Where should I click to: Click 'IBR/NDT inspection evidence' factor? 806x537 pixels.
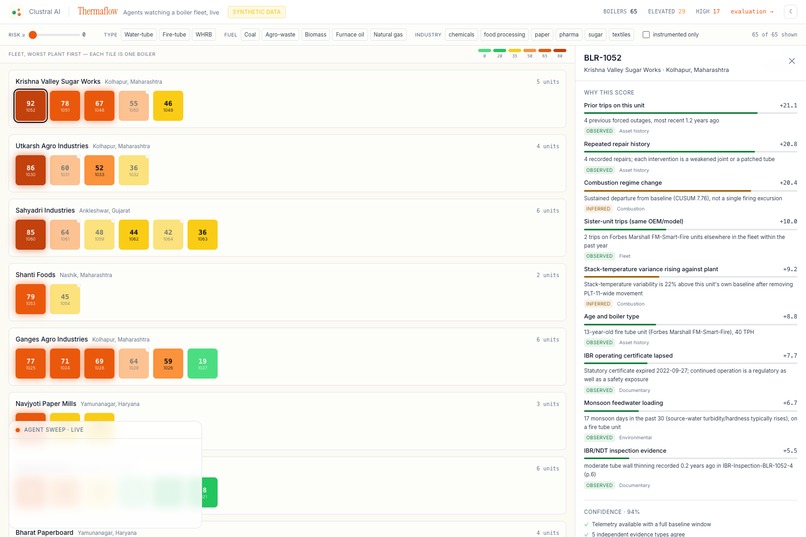pyautogui.click(x=625, y=451)
